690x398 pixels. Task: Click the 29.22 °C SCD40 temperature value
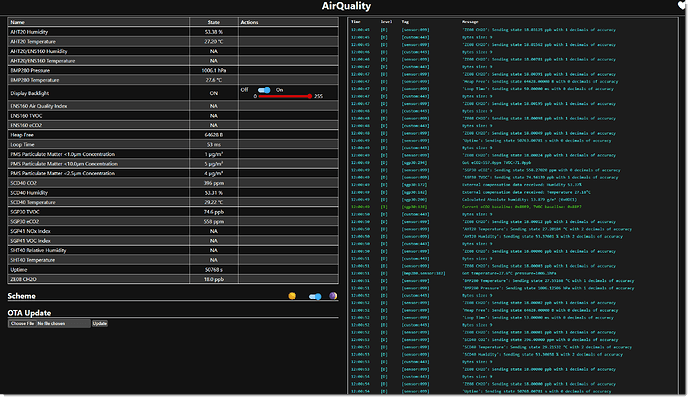(214, 203)
